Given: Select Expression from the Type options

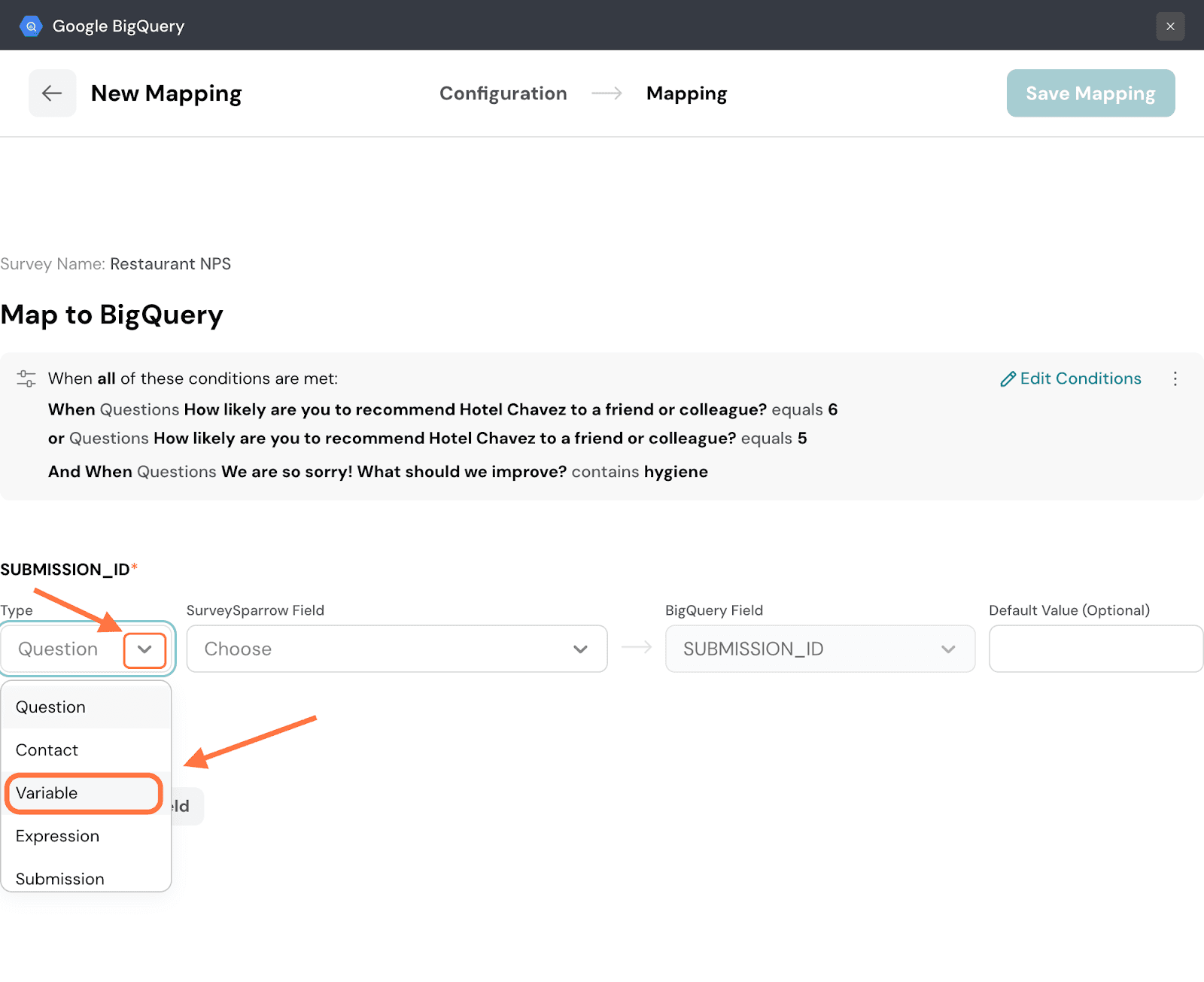Looking at the screenshot, I should pos(57,836).
